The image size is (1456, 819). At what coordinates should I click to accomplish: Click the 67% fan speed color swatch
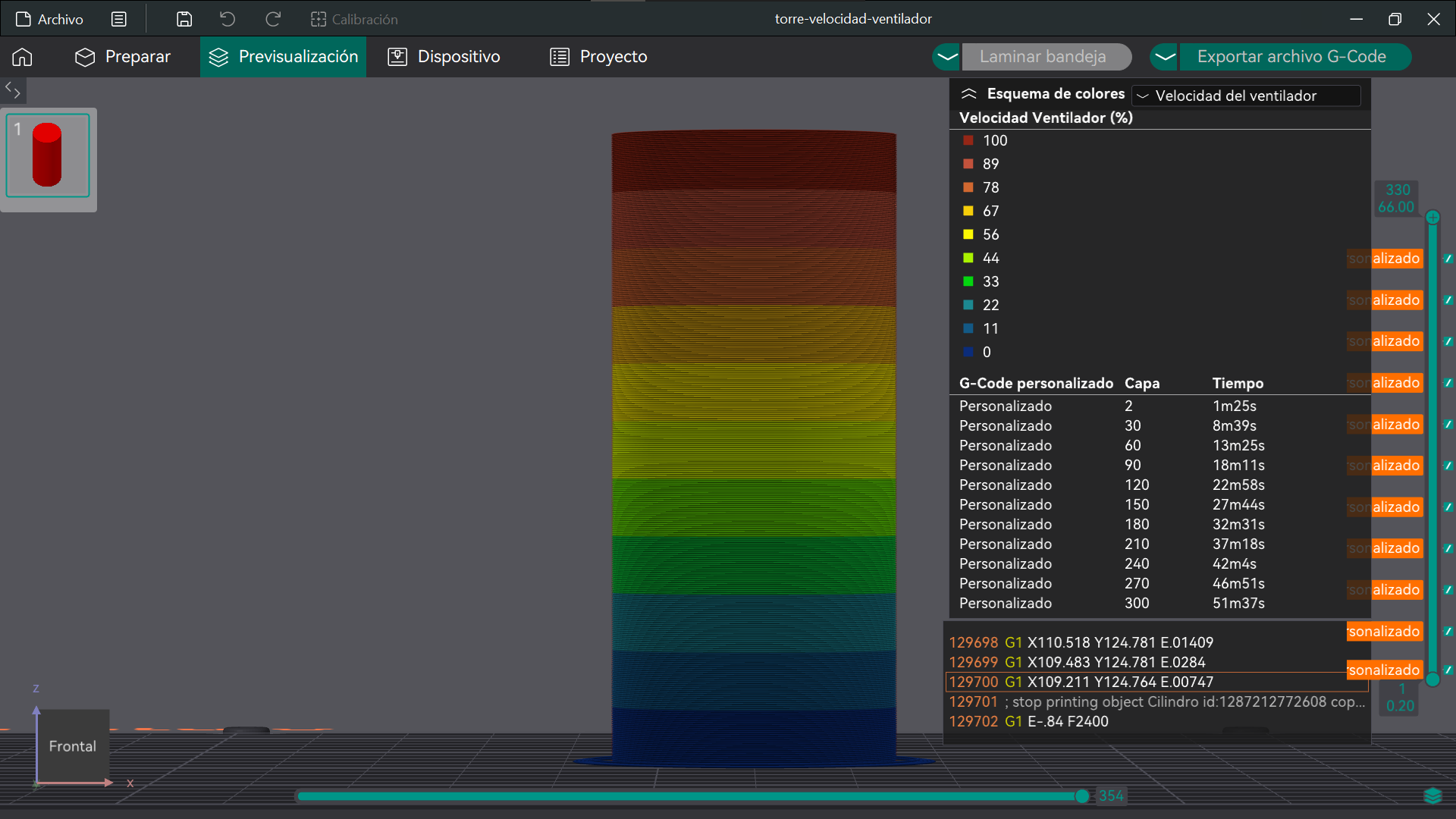click(x=968, y=211)
